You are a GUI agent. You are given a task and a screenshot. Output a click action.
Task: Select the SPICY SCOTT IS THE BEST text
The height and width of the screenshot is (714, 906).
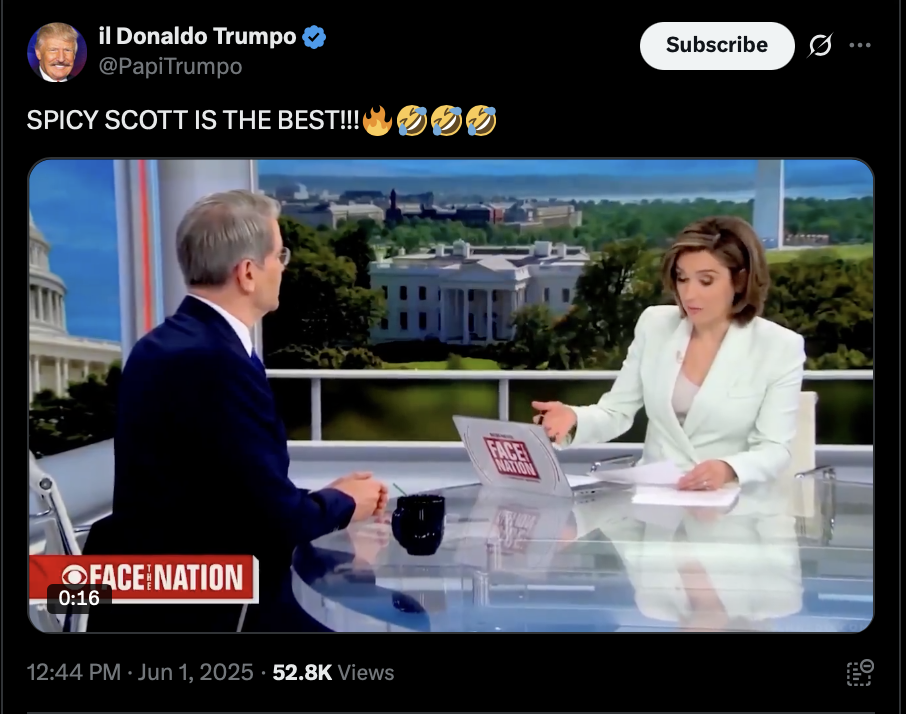pyautogui.click(x=193, y=120)
